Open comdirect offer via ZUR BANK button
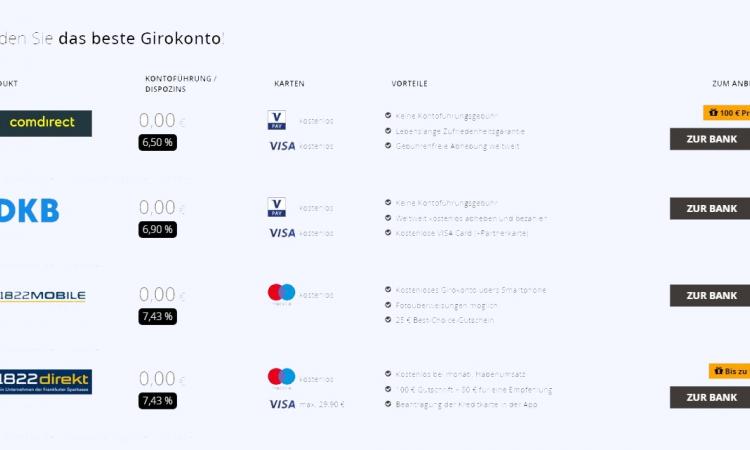Screen dimensions: 750x450 point(710,139)
